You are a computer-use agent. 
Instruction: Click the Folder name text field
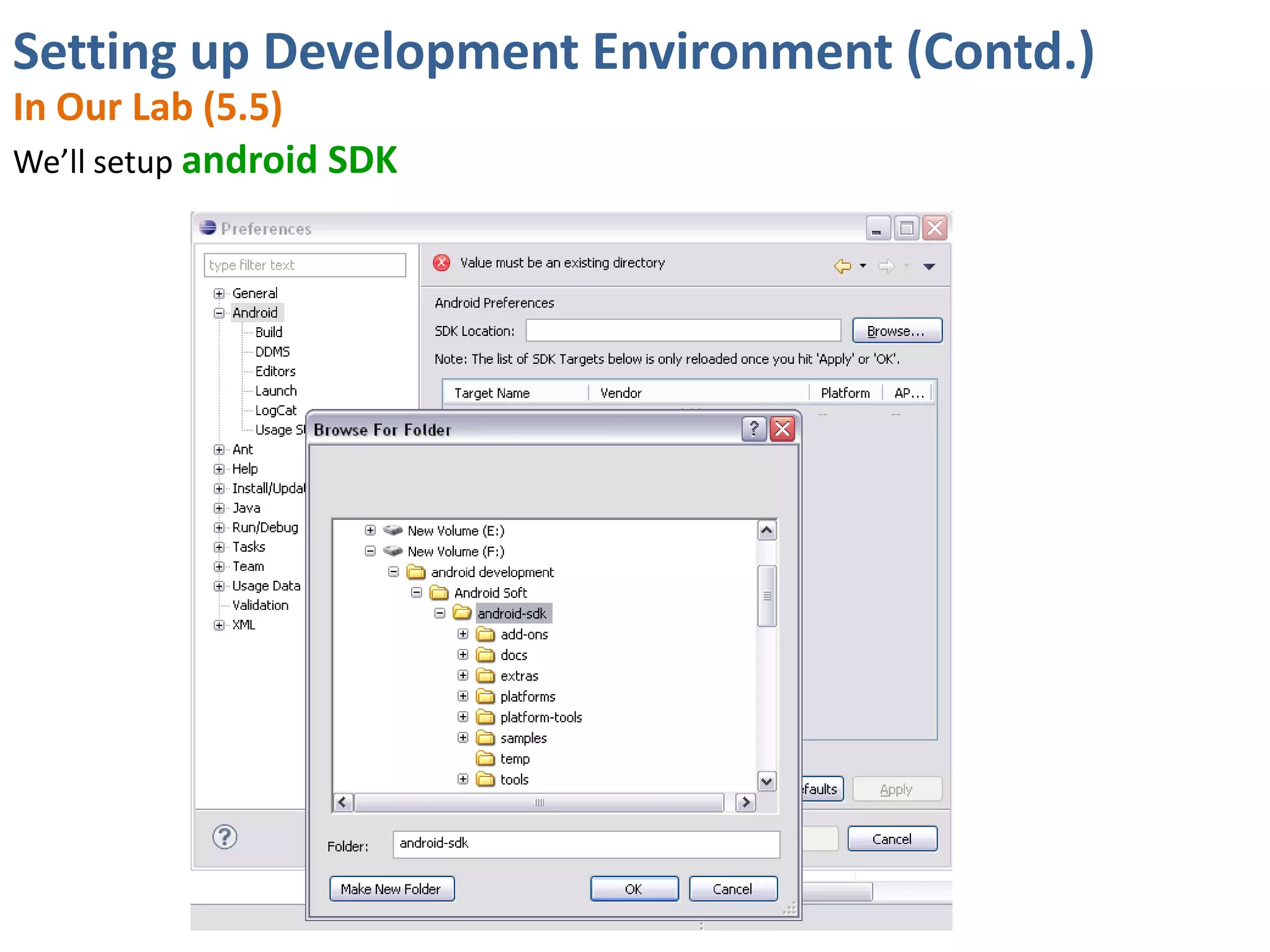coord(586,844)
